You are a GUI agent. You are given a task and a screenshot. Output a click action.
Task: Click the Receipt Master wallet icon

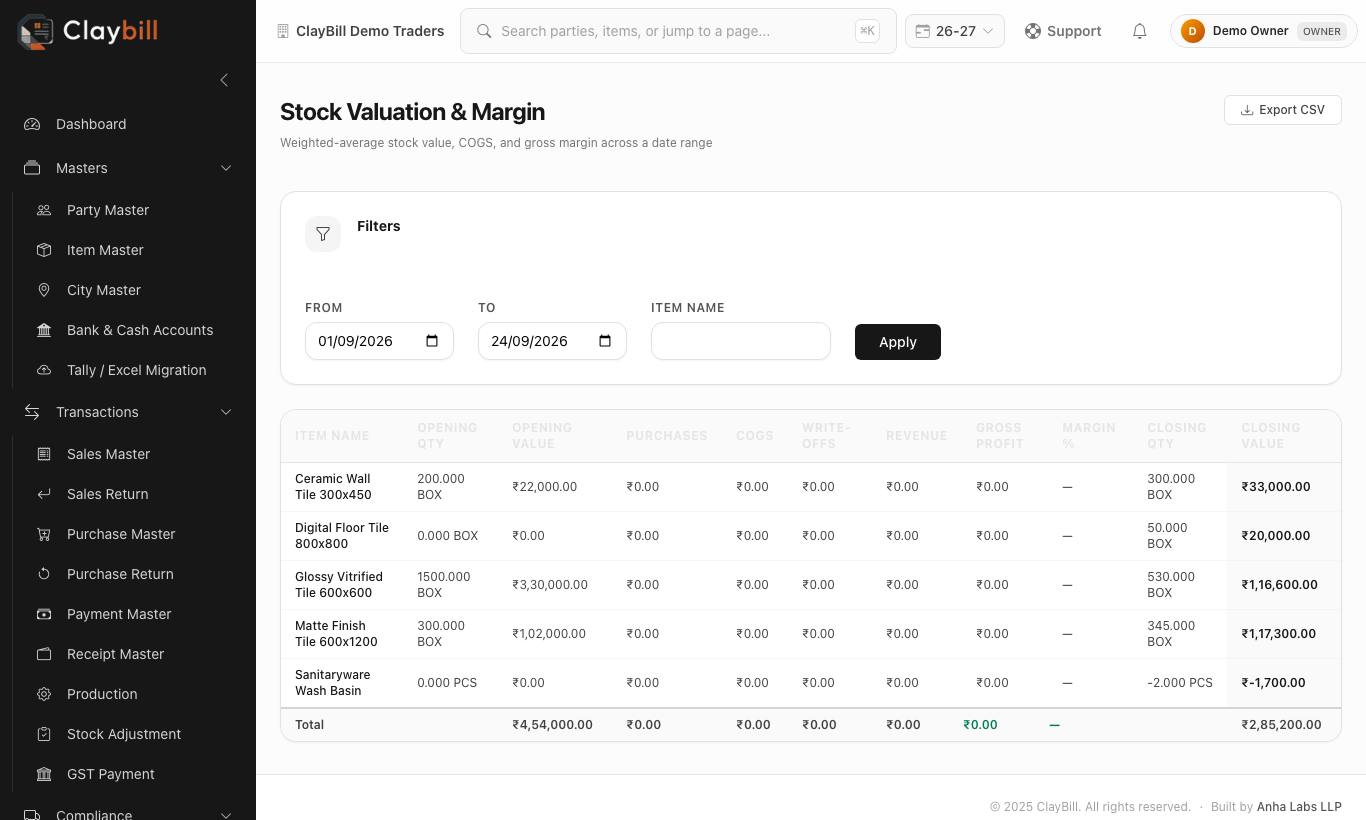[44, 654]
